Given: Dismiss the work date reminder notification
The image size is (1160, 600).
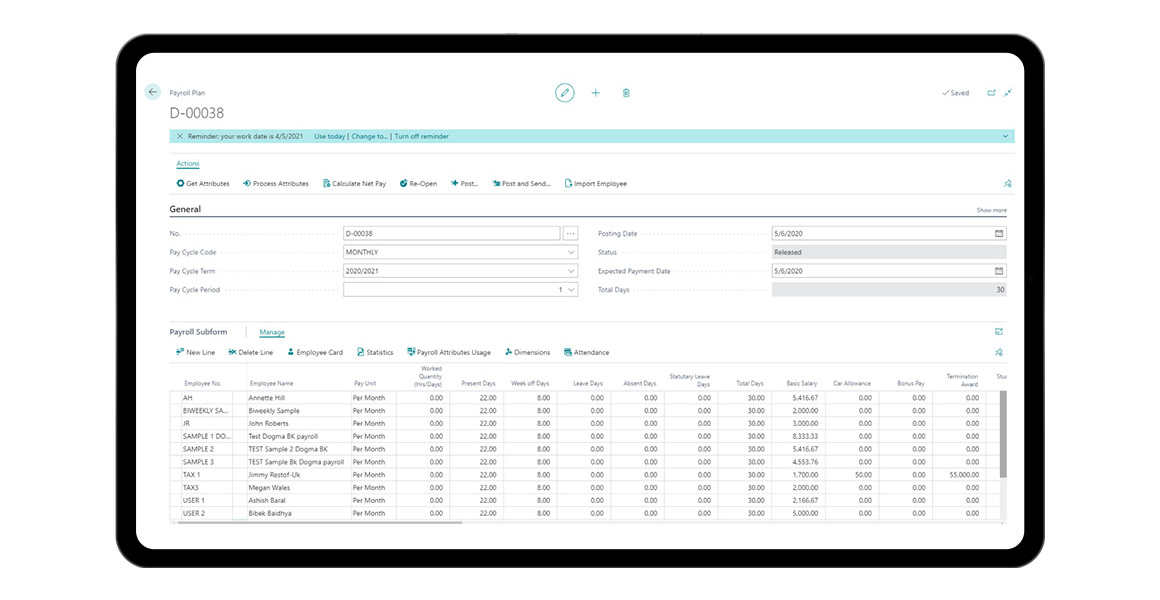Looking at the screenshot, I should [x=180, y=136].
